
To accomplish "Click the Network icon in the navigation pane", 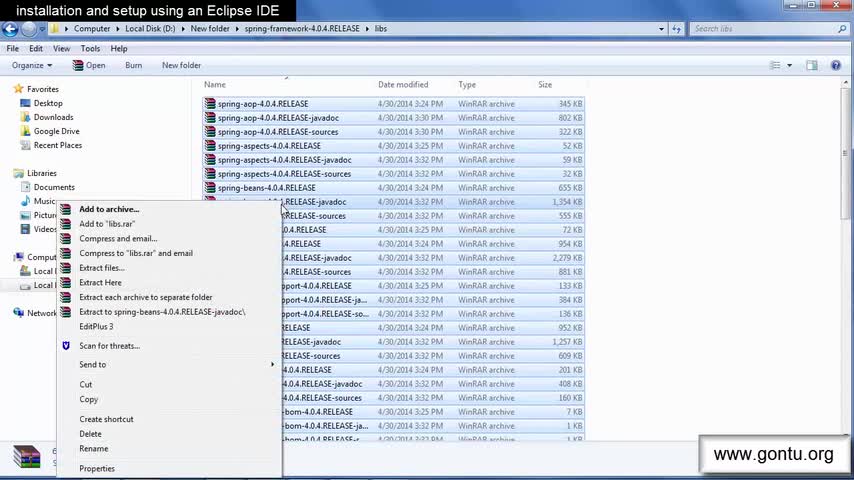I will tap(19, 313).
